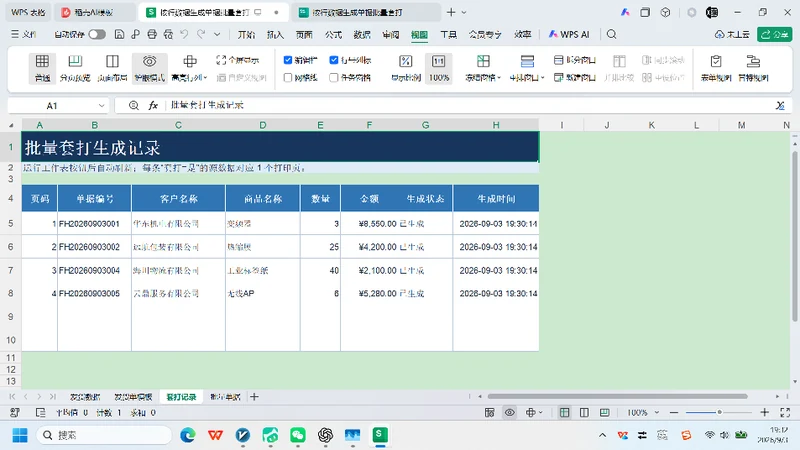The image size is (800, 450).
Task: Click the vertical scrollbar
Action: [795, 236]
